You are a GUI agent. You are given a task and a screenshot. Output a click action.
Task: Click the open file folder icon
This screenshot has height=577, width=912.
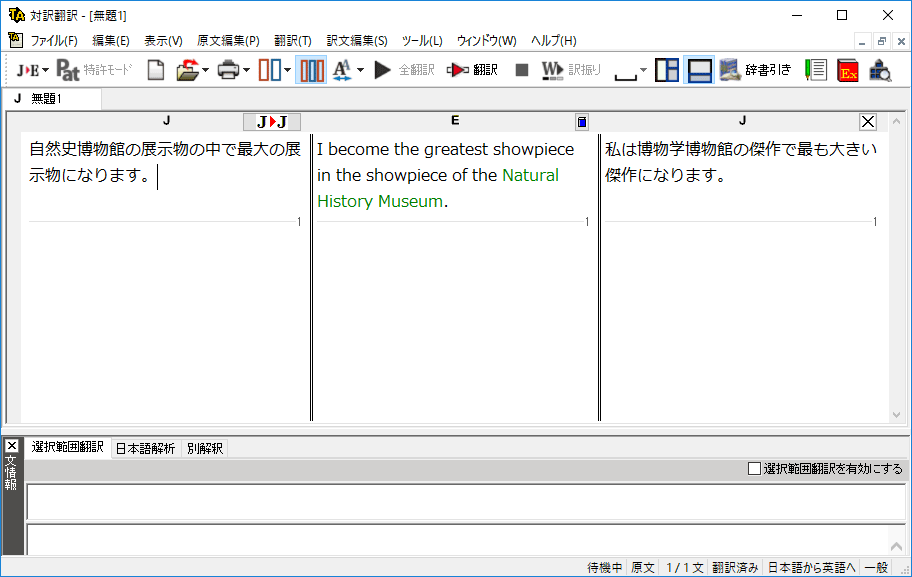[187, 70]
